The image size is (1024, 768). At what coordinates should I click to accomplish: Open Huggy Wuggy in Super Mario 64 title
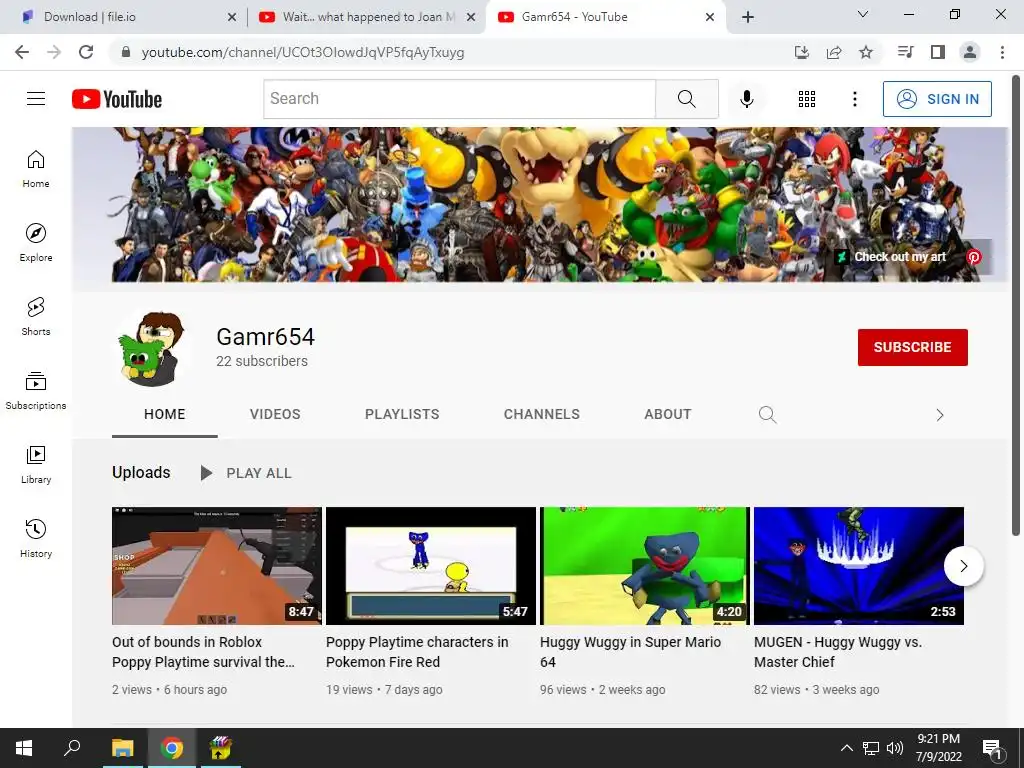click(630, 652)
